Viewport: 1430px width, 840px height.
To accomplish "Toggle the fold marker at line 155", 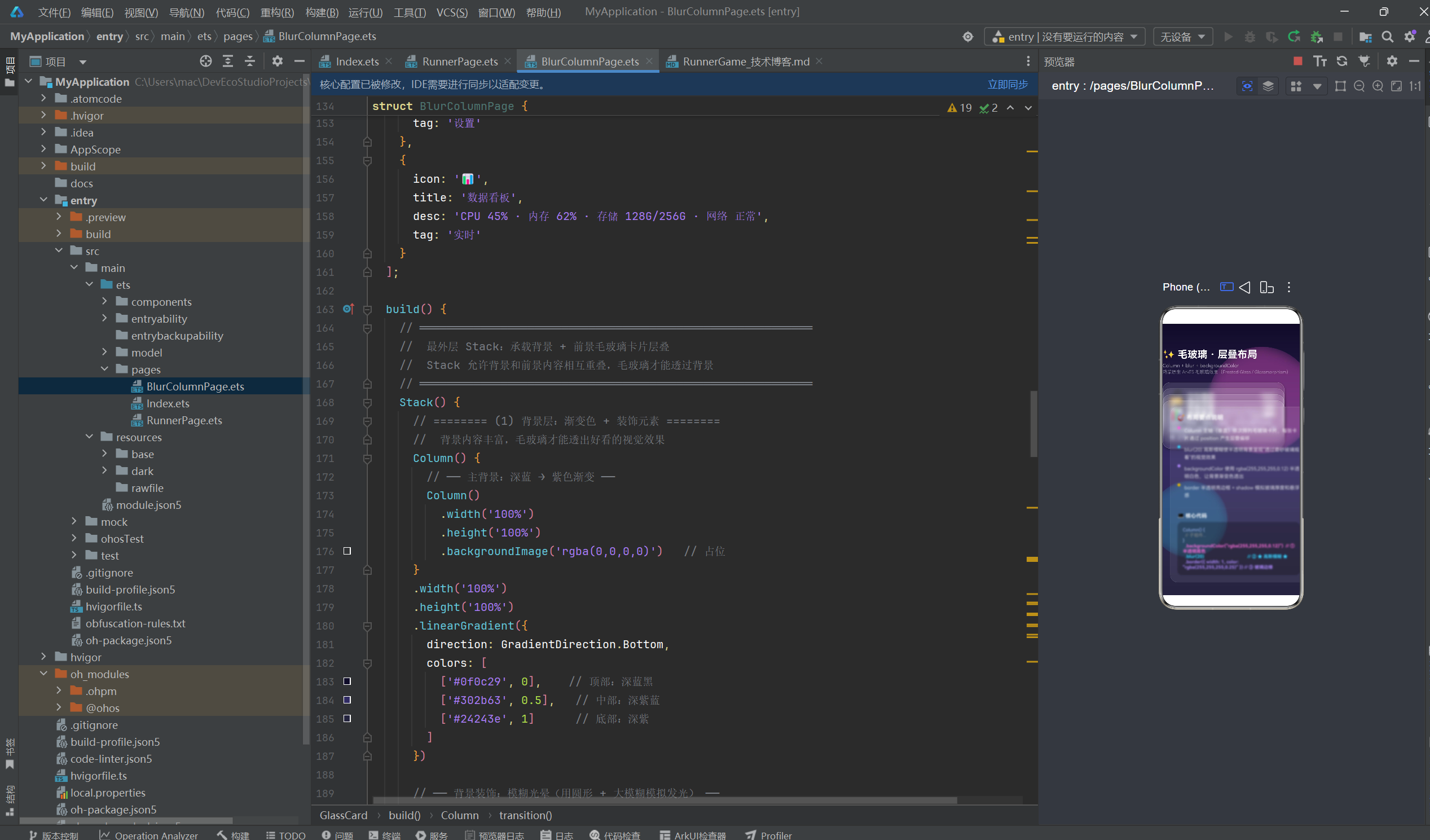I will tap(367, 161).
